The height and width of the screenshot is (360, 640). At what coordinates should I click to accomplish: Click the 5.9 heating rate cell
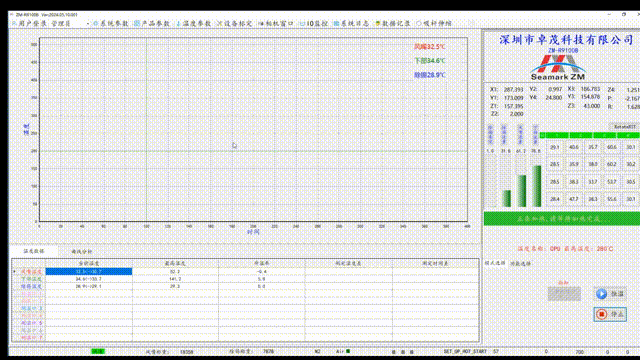point(262,279)
